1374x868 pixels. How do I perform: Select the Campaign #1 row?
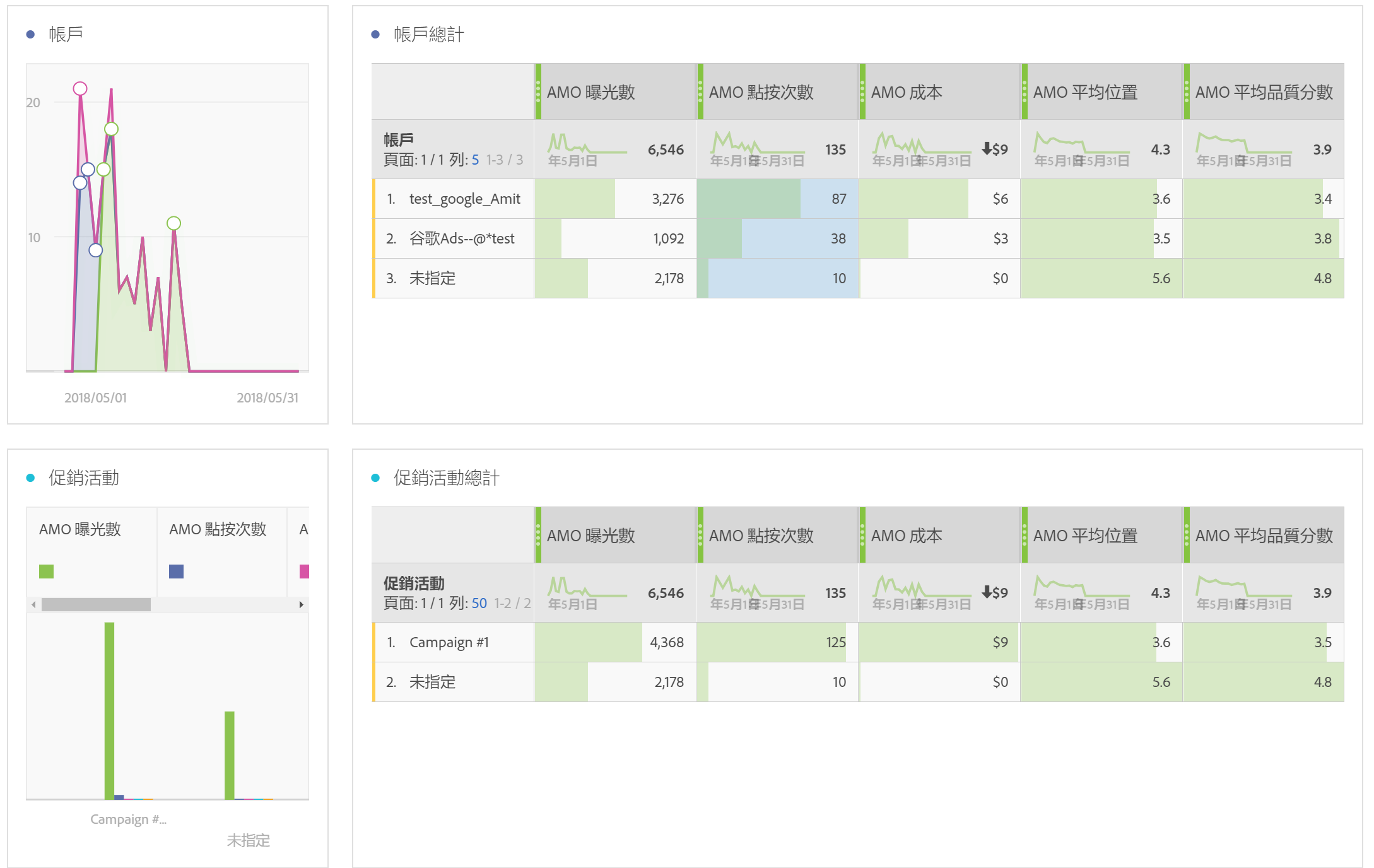coord(449,643)
